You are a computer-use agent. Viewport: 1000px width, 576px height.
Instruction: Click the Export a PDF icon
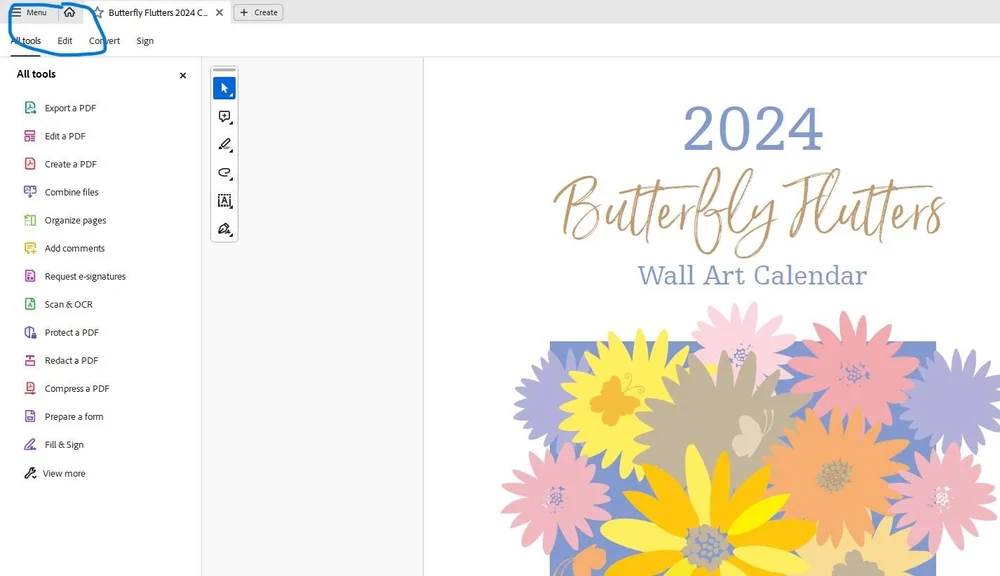click(x=30, y=108)
